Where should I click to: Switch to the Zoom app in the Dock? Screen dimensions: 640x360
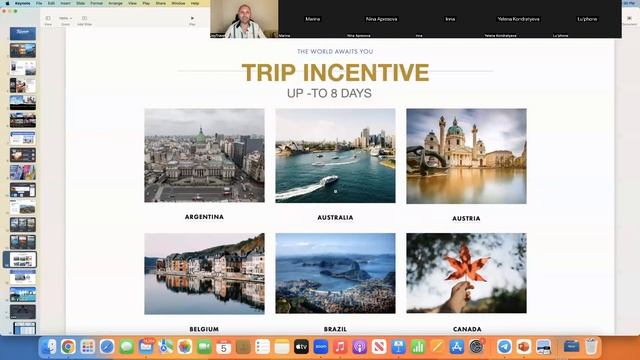pos(321,347)
